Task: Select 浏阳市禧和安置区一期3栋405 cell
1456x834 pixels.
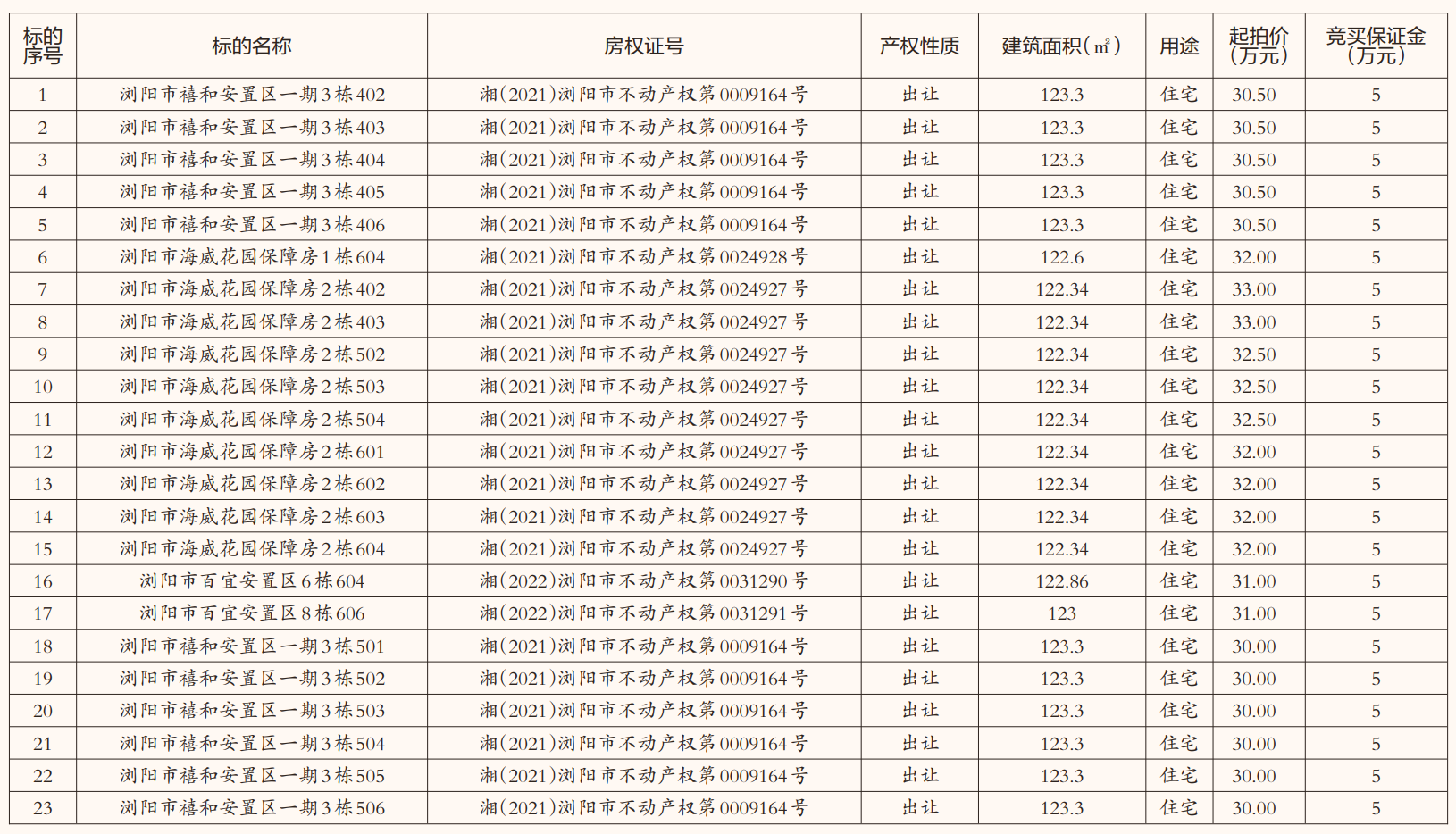Action: (252, 192)
